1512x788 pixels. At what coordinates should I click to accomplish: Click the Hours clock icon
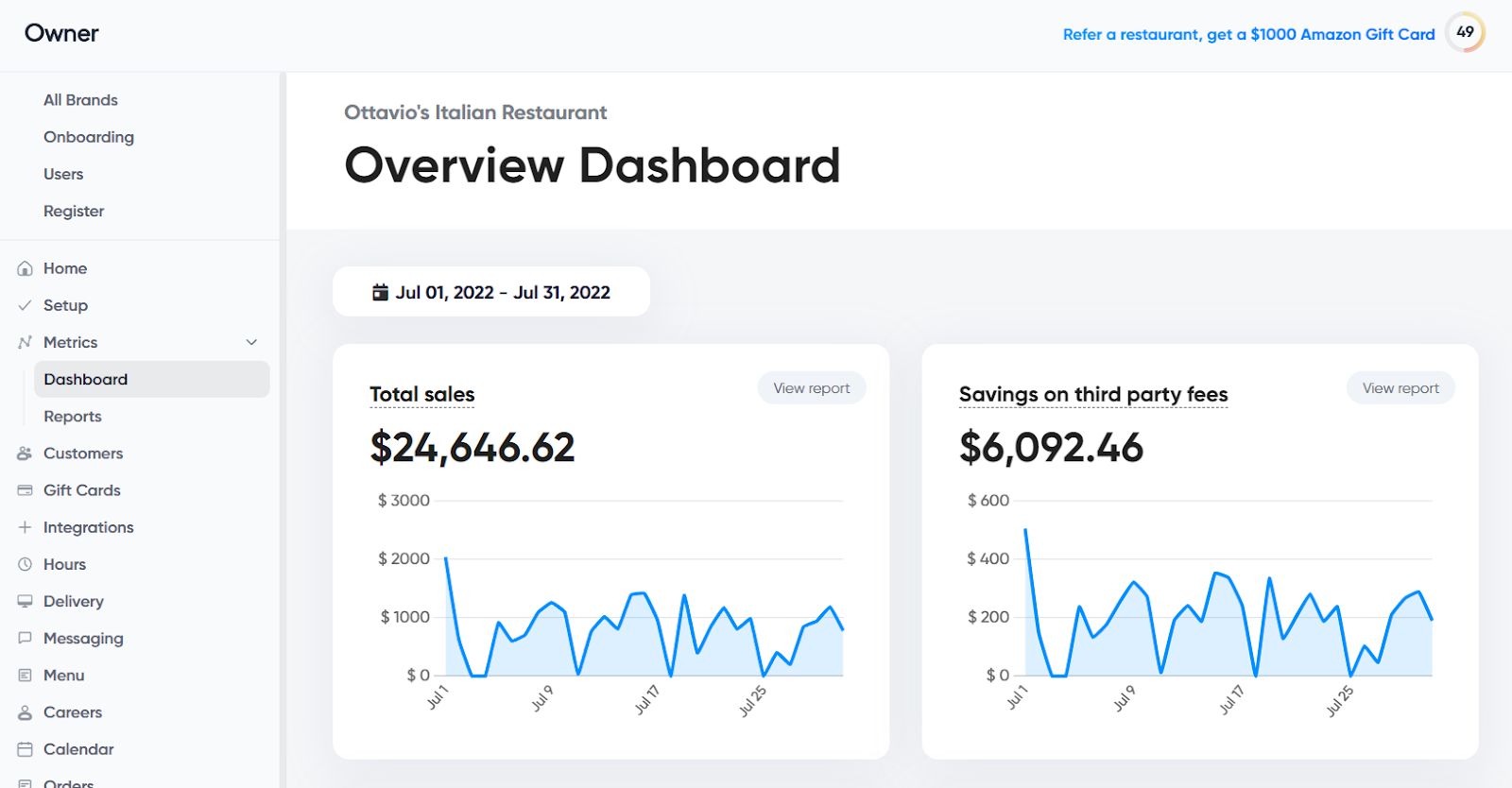click(x=26, y=564)
